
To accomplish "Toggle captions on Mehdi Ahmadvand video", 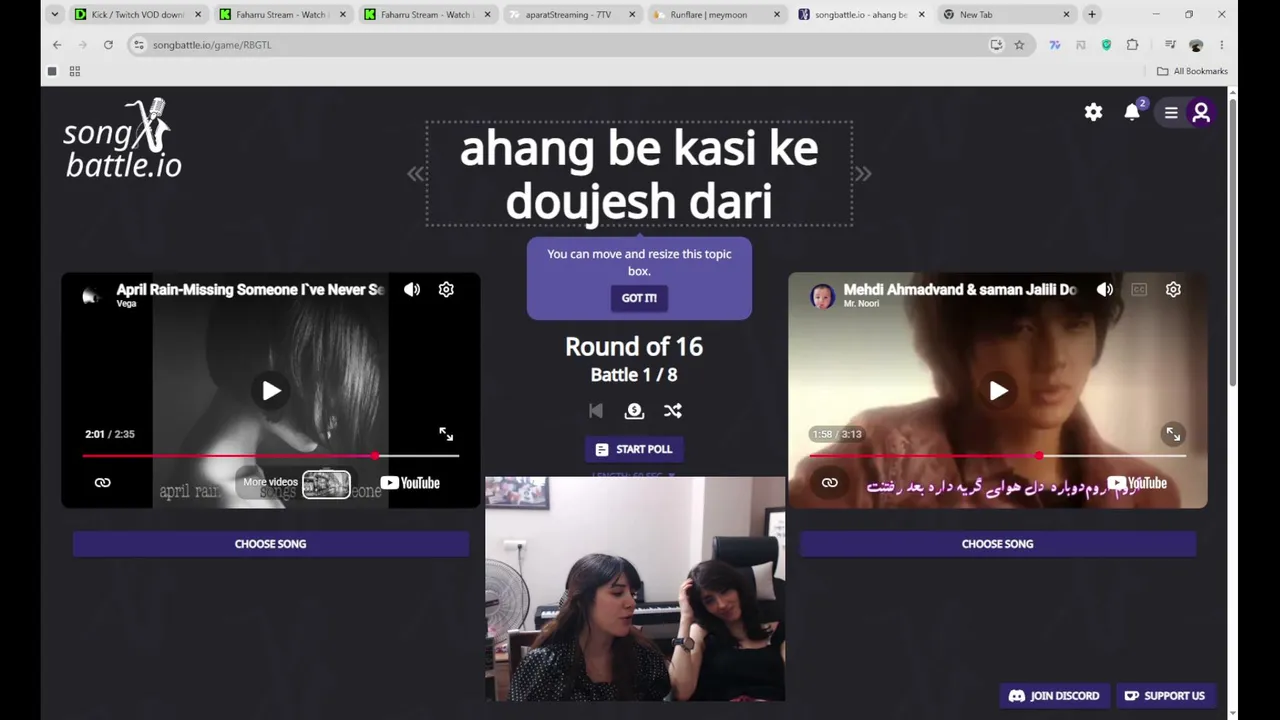I will pyautogui.click(x=1139, y=290).
